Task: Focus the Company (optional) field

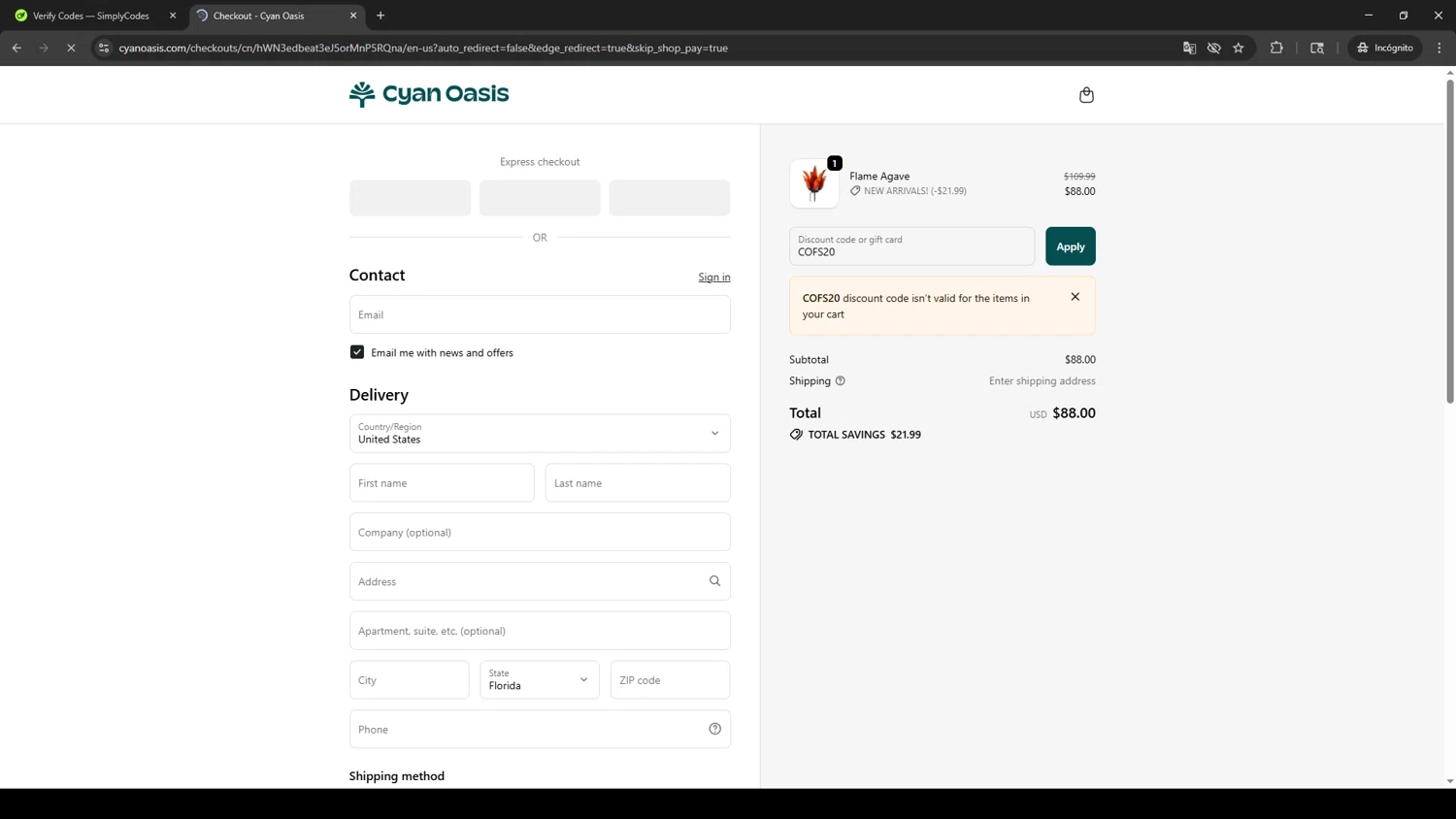Action: (x=540, y=533)
